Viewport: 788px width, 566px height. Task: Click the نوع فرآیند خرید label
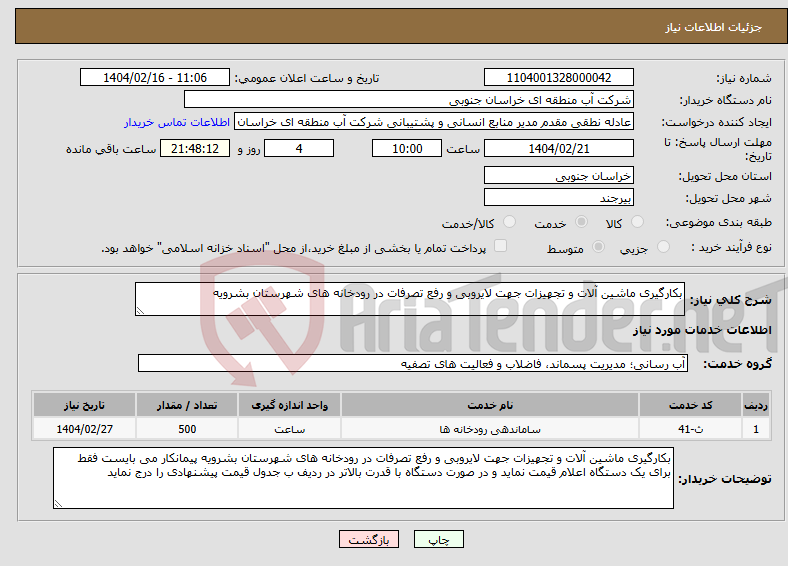[731, 247]
